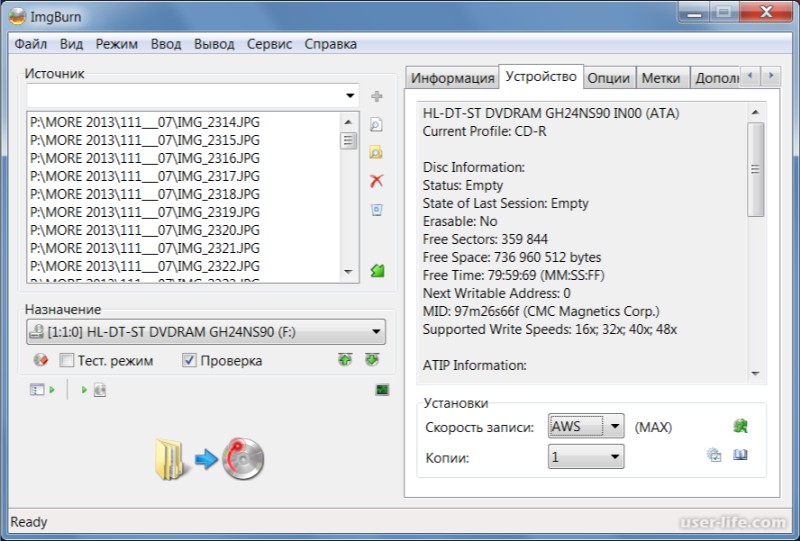800x541 pixels.
Task: Click the clear source list icon
Action: pyautogui.click(x=376, y=209)
